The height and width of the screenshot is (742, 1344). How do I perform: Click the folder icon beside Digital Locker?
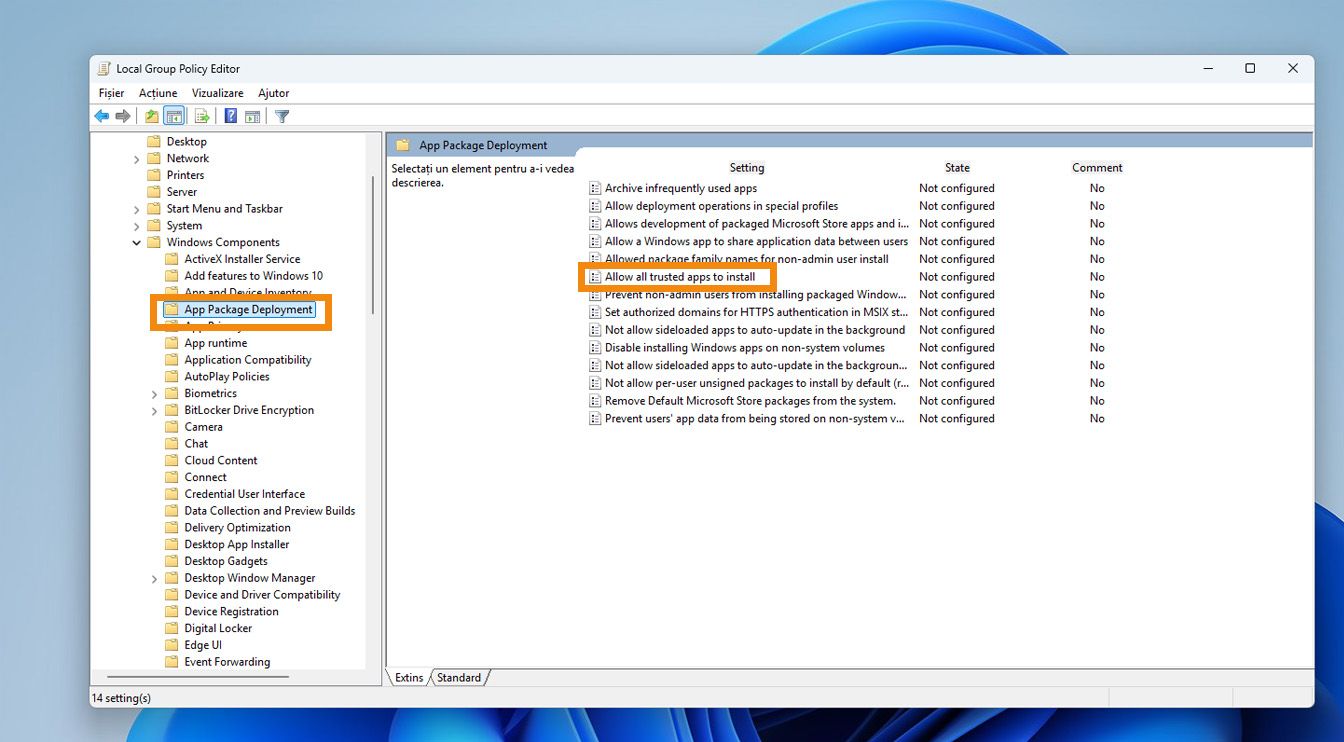click(172, 628)
